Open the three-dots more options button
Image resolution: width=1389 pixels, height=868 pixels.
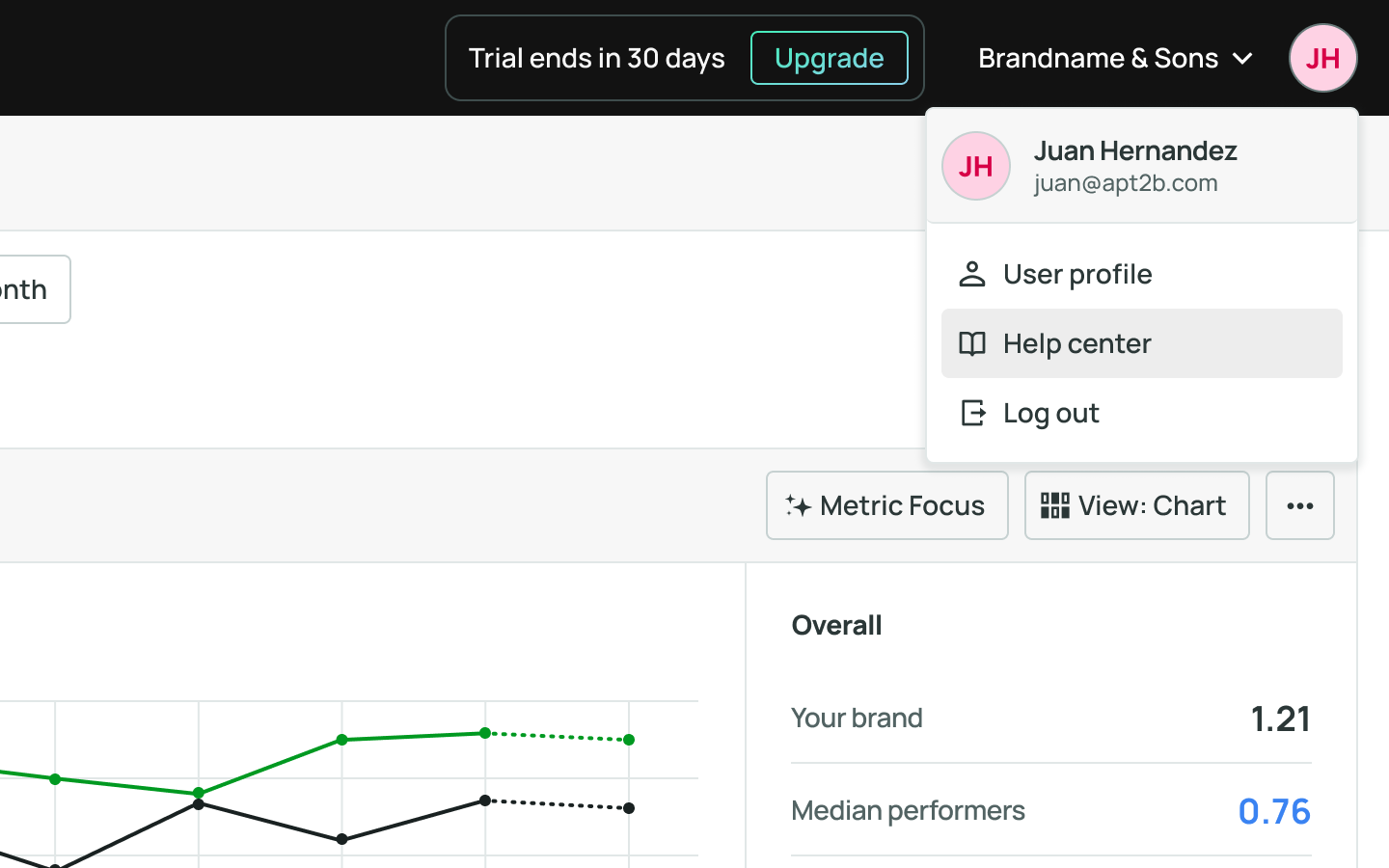pos(1299,505)
